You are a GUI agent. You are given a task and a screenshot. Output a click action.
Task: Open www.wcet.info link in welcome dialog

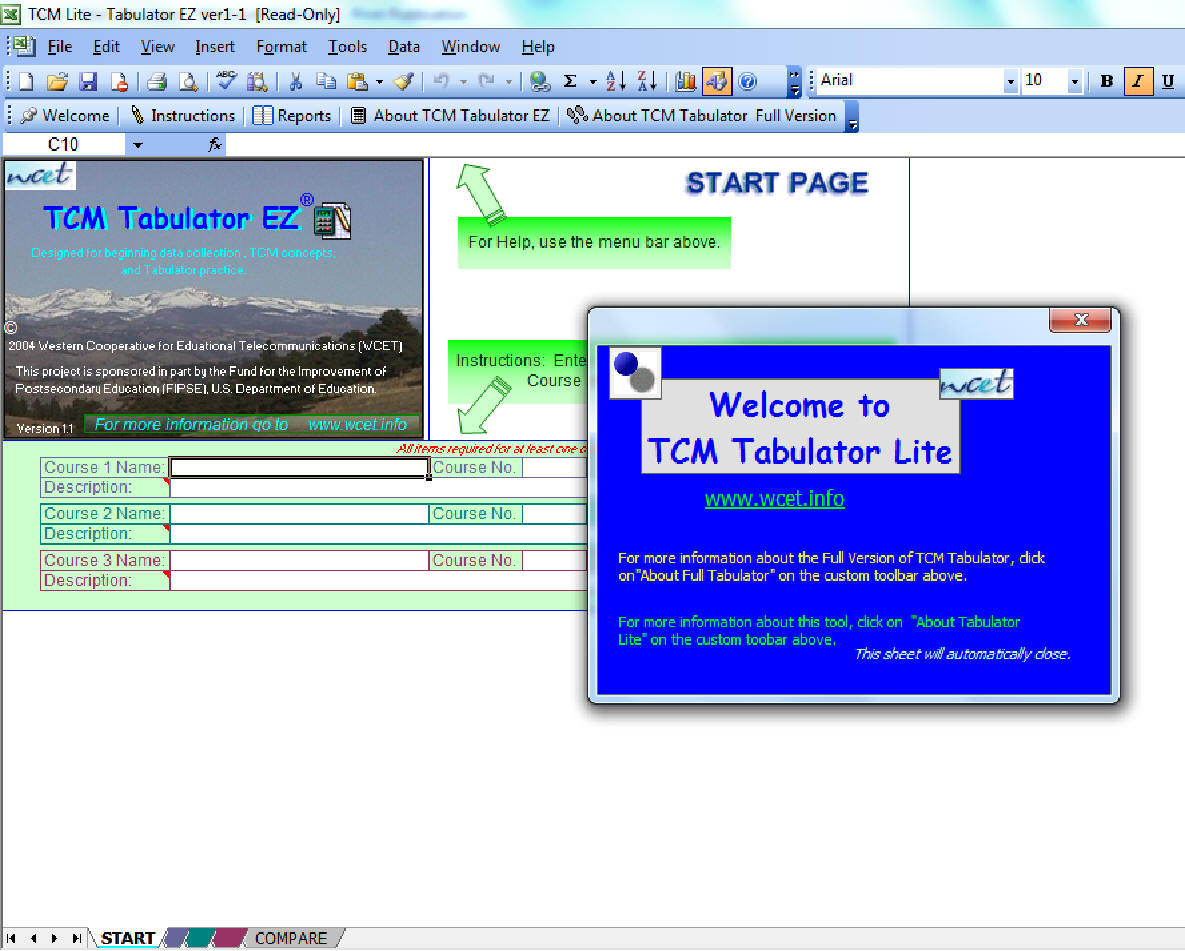[774, 498]
